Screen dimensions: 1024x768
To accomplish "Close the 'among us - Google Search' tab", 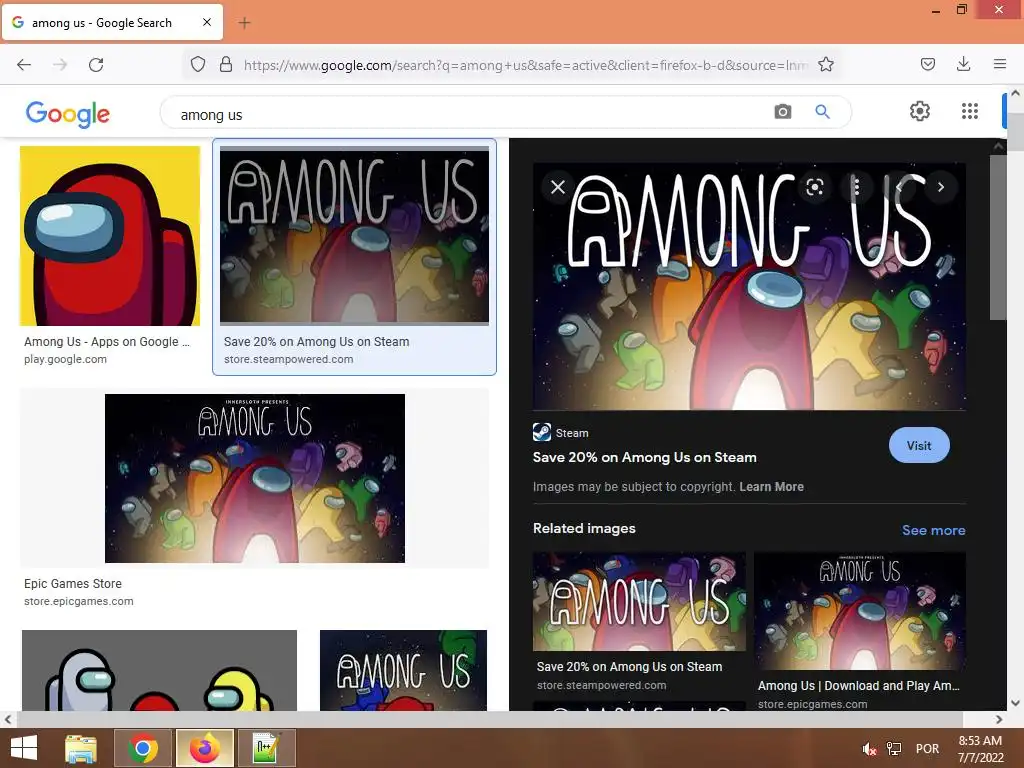I will pyautogui.click(x=207, y=22).
